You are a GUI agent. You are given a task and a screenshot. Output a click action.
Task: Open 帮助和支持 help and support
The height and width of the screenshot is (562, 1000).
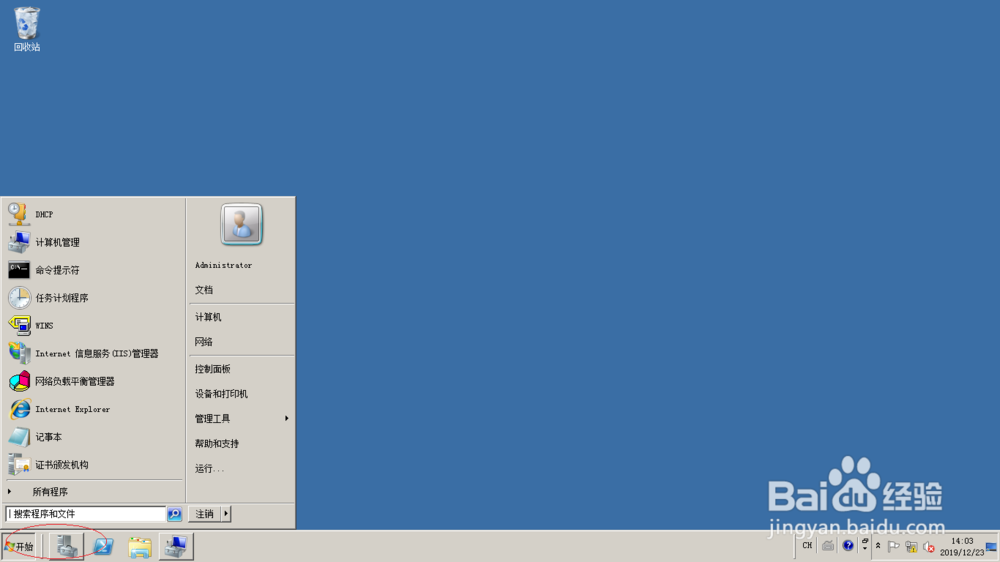point(241,443)
